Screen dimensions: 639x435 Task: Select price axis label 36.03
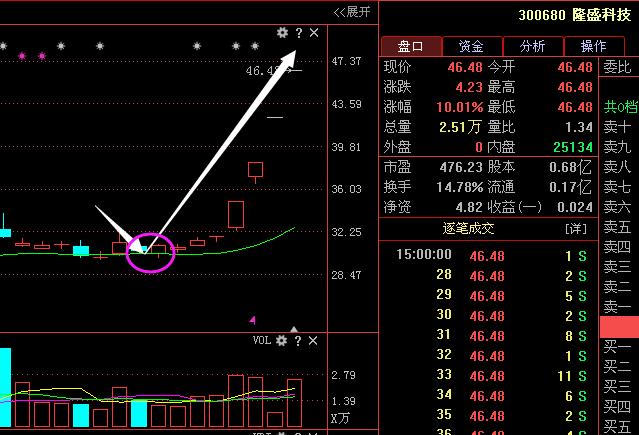(x=346, y=189)
